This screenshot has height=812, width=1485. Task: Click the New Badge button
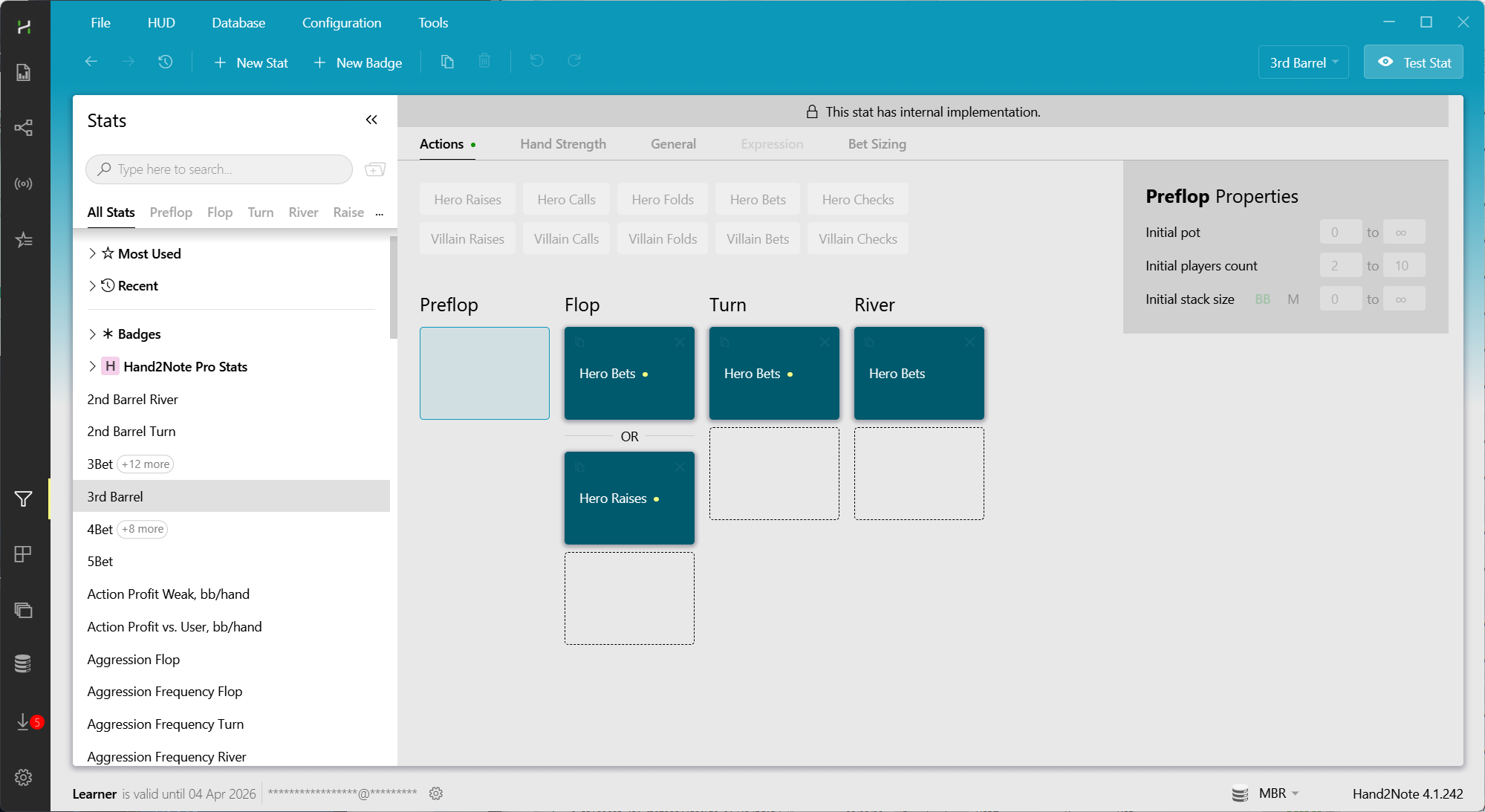point(358,62)
